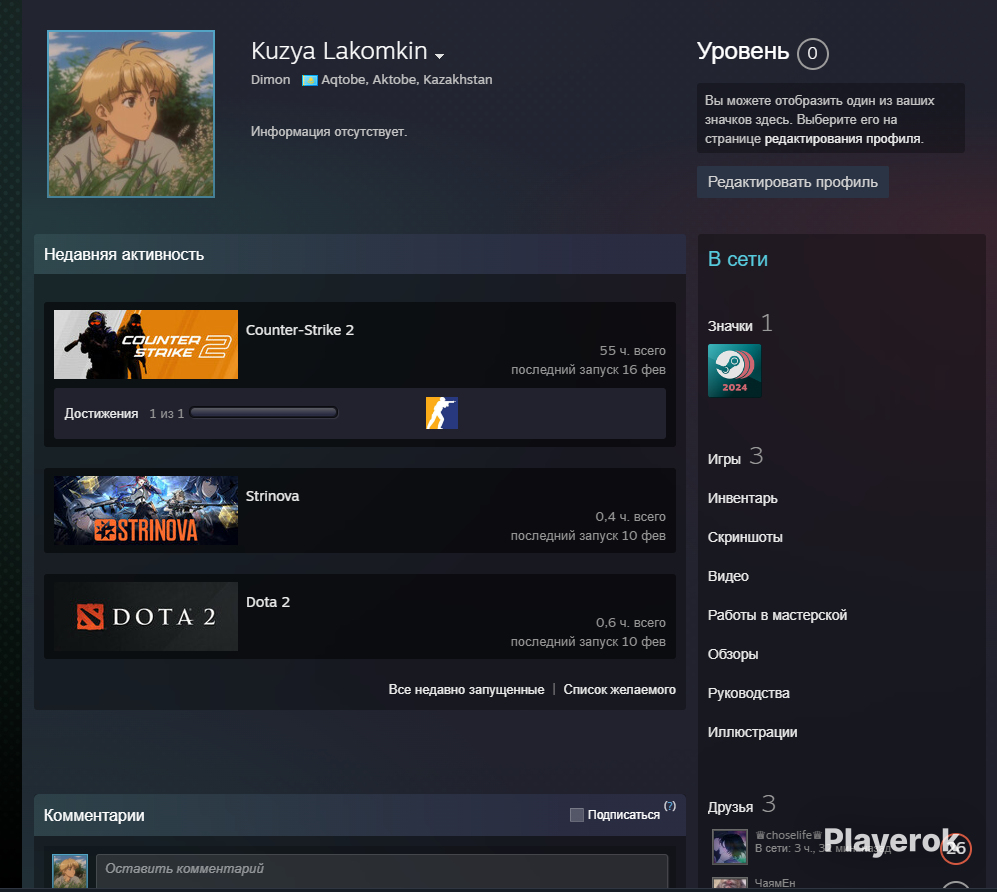Click Aqtobe, Aktobe, Kazakhstan location text
997x892 pixels.
click(407, 79)
